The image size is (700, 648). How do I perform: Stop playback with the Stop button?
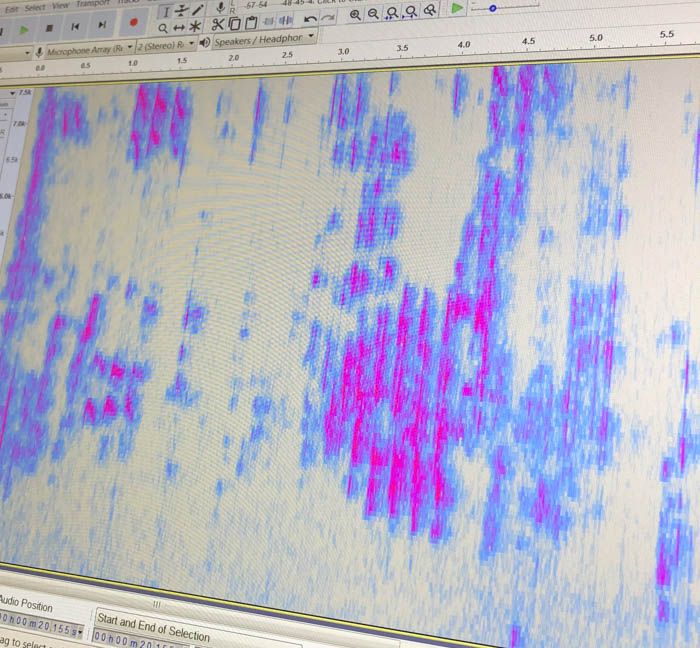(49, 28)
